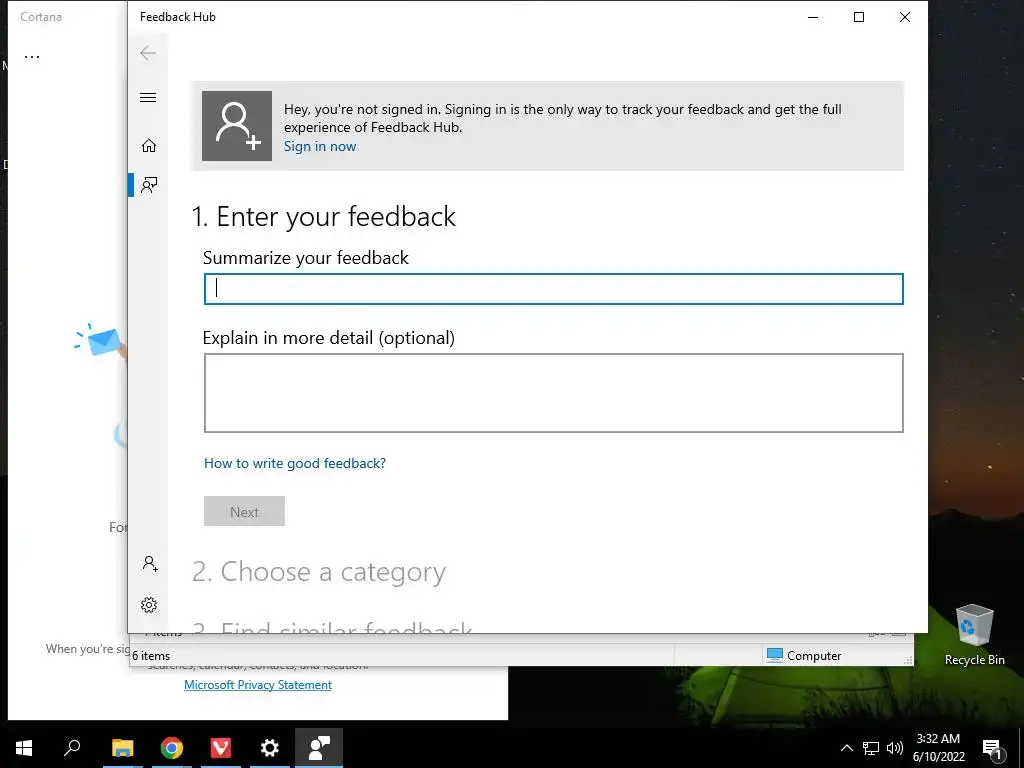Click the Explain in more detail box
Image resolution: width=1024 pixels, height=768 pixels.
pyautogui.click(x=554, y=392)
